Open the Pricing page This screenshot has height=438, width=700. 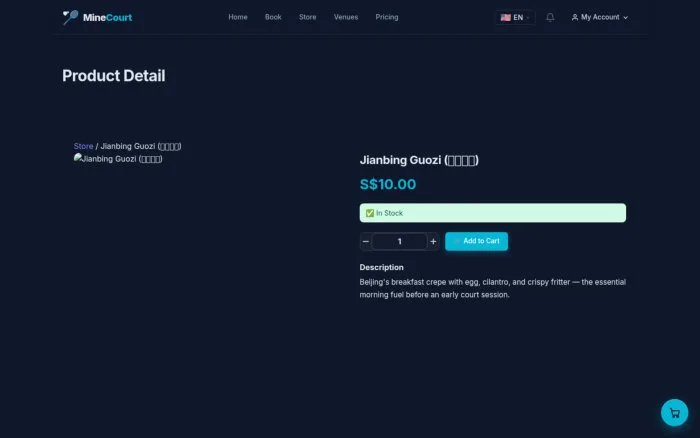(387, 17)
